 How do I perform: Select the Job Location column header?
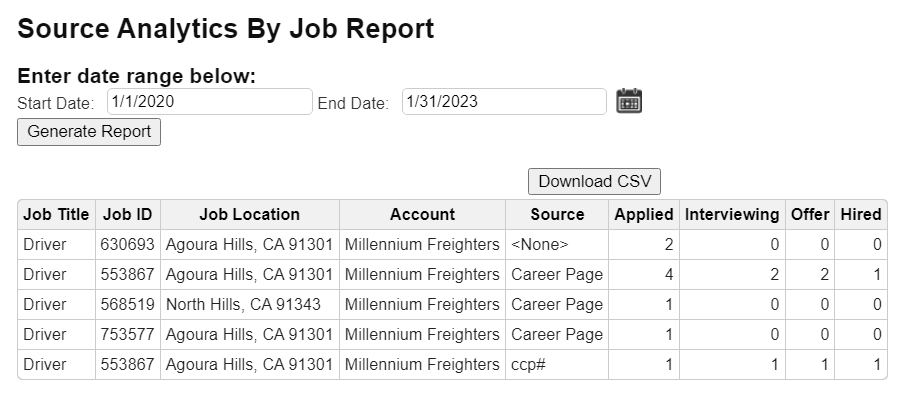point(250,215)
